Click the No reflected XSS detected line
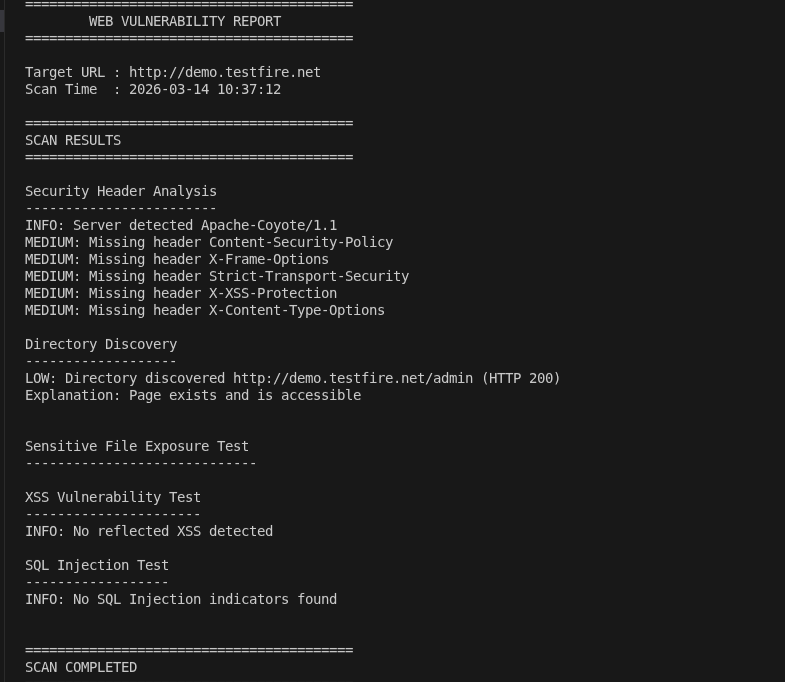 pyautogui.click(x=148, y=531)
